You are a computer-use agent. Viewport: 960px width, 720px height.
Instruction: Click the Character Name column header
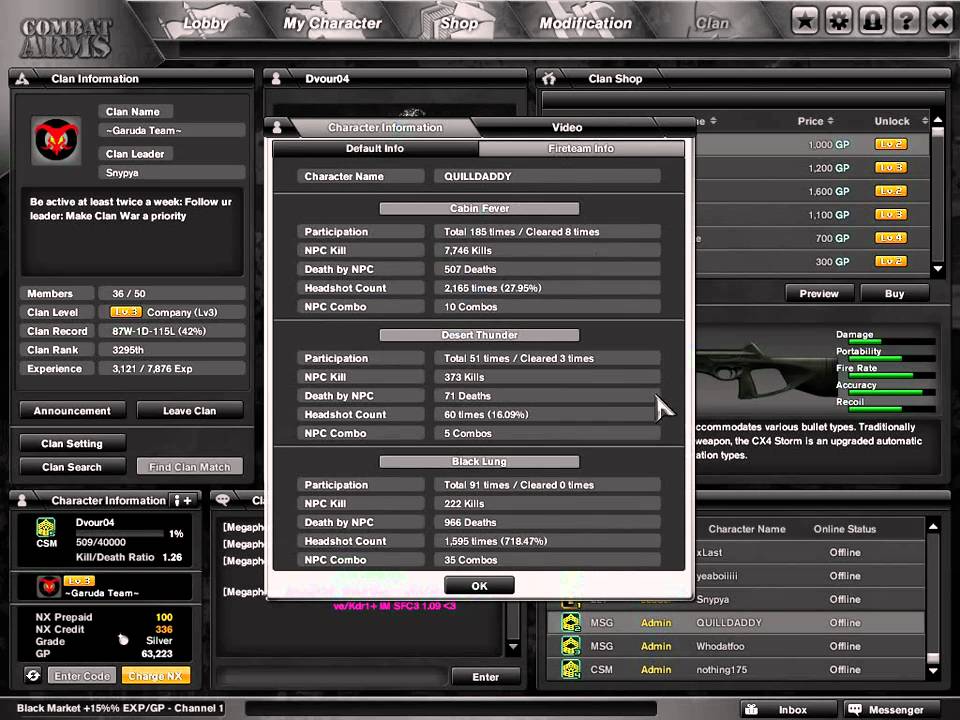(746, 529)
